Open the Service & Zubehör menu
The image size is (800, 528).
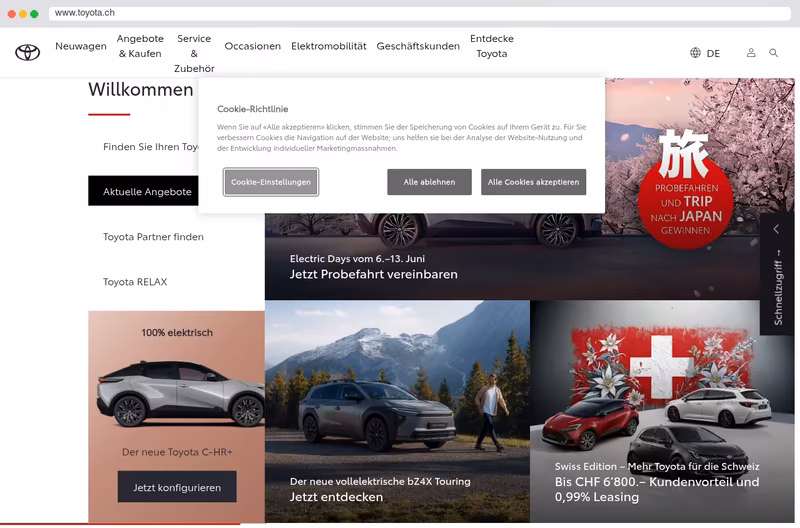click(x=194, y=53)
